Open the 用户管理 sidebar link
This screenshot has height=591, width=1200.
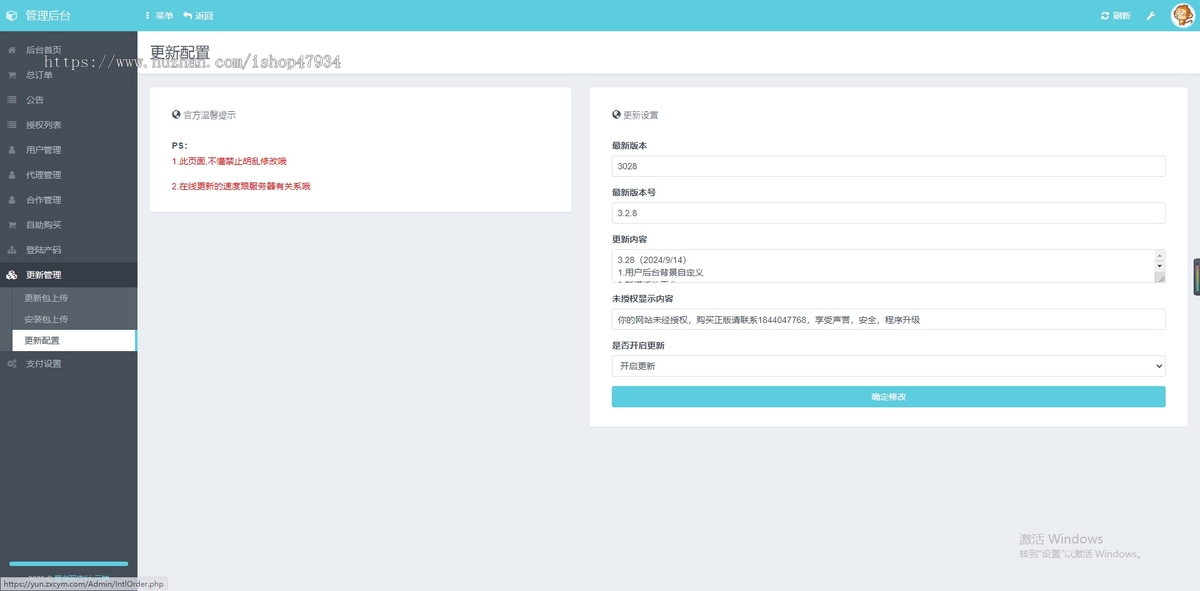[44, 150]
